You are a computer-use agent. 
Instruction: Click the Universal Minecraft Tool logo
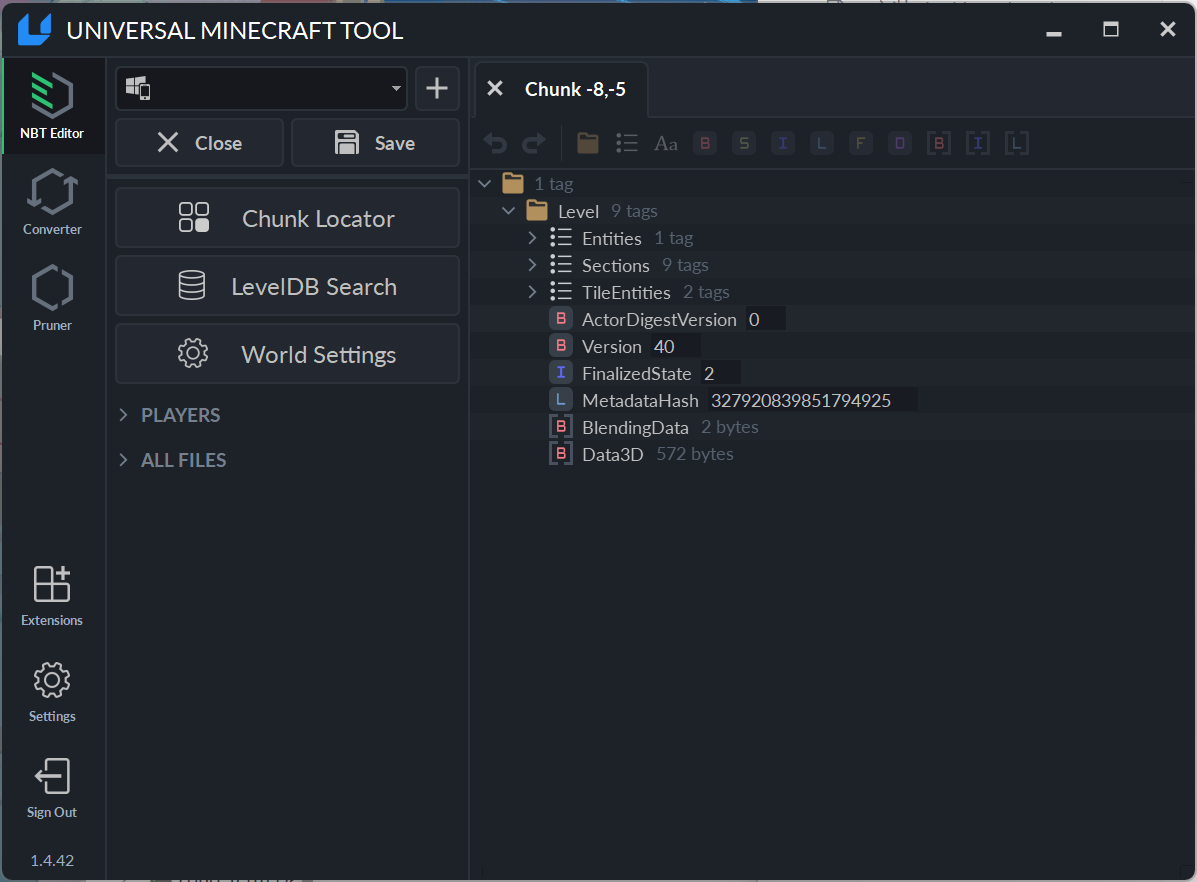pos(34,30)
